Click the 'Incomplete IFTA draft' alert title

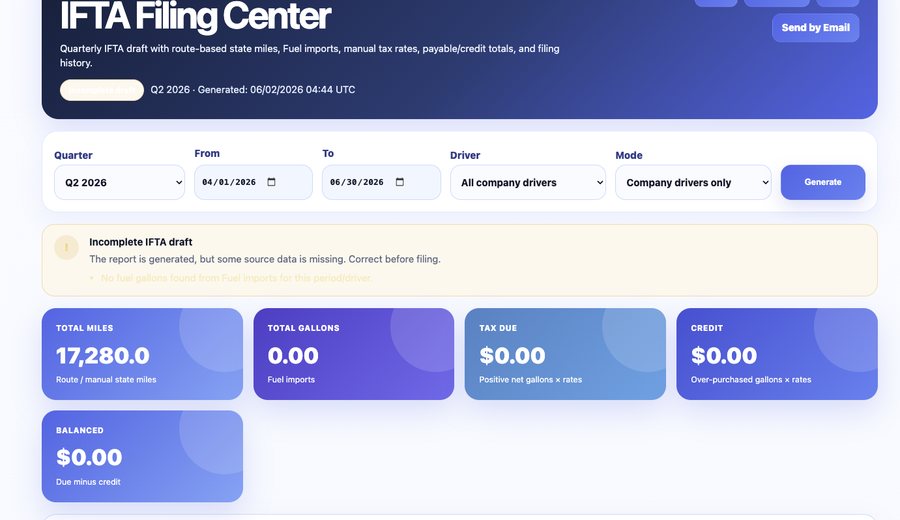pyautogui.click(x=141, y=242)
